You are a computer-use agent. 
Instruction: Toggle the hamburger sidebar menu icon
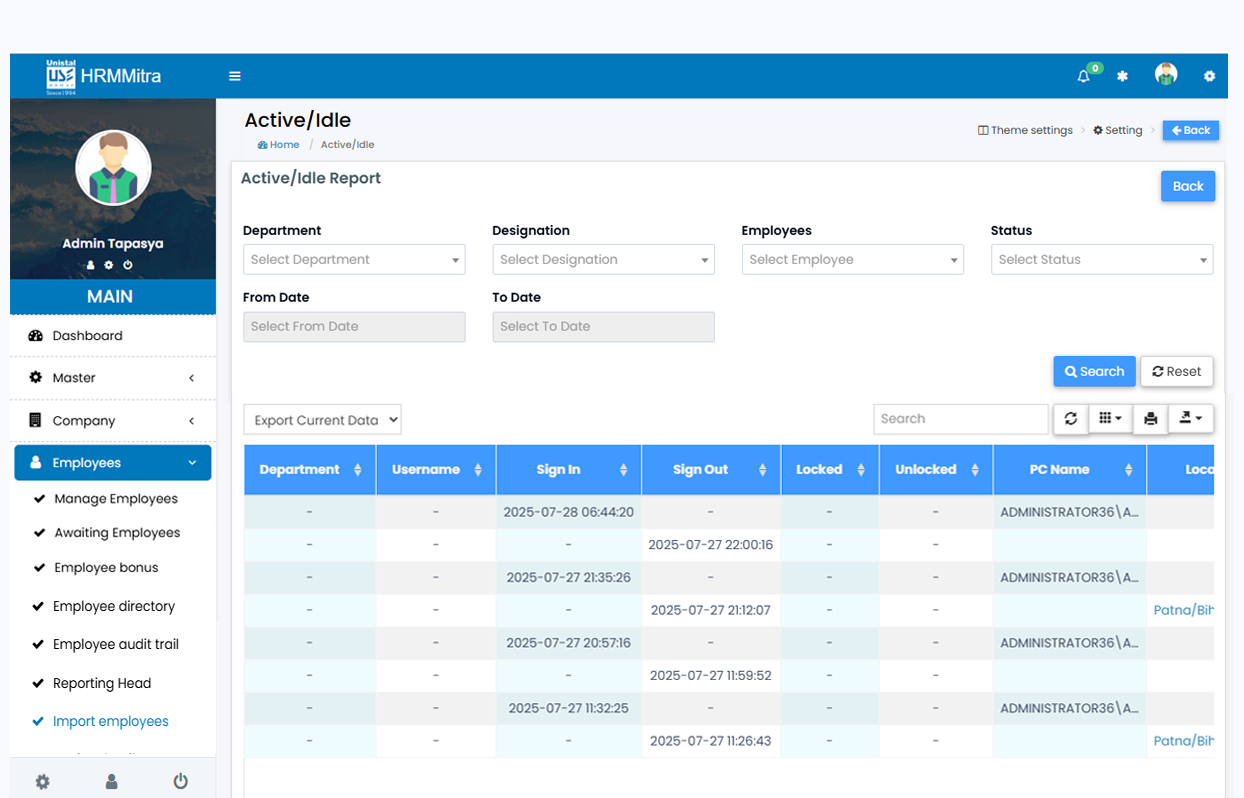(235, 76)
